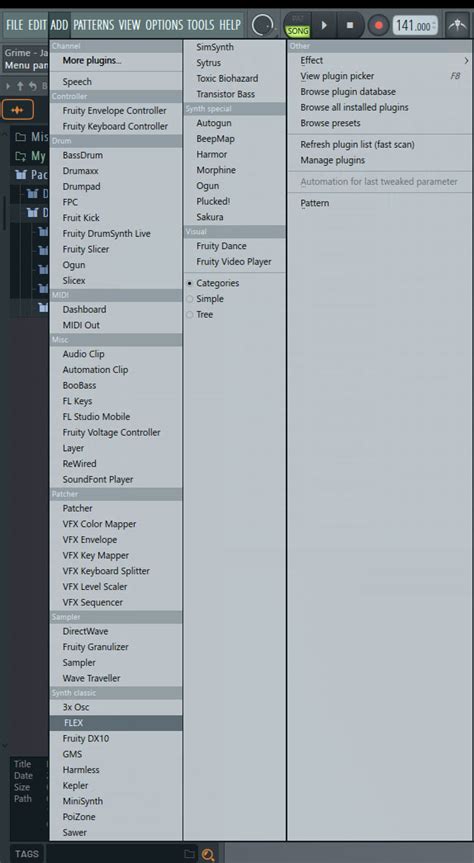This screenshot has height=863, width=474.
Task: Open the OPTIONS menu
Action: [x=164, y=25]
